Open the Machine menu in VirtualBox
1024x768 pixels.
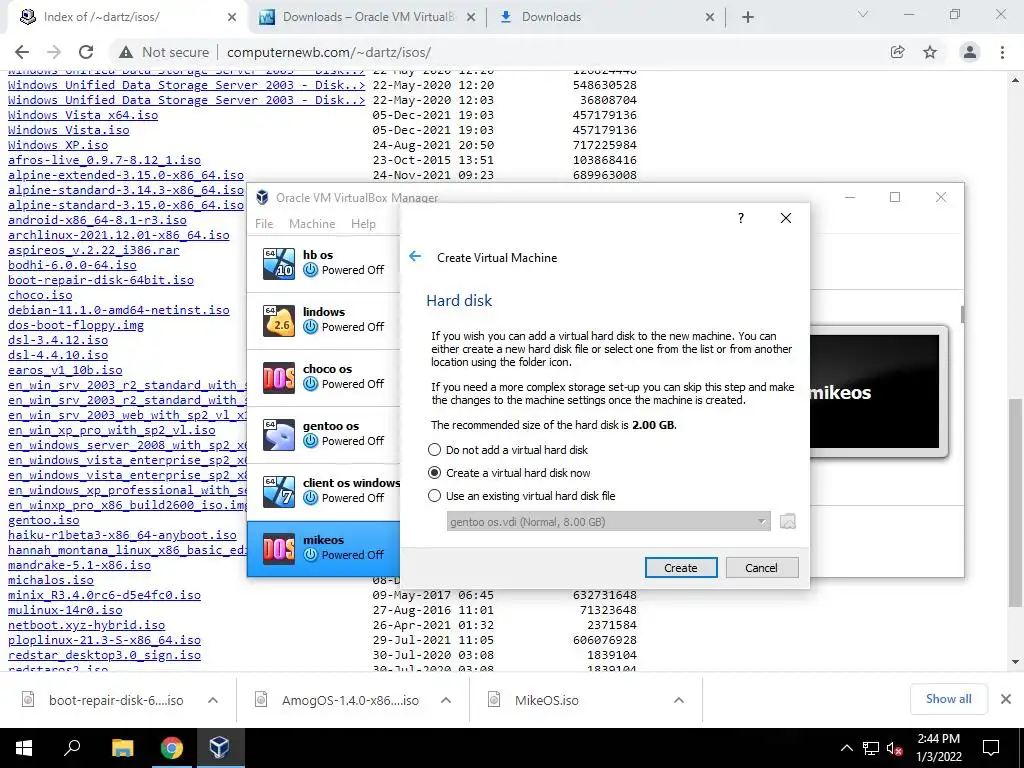point(312,223)
